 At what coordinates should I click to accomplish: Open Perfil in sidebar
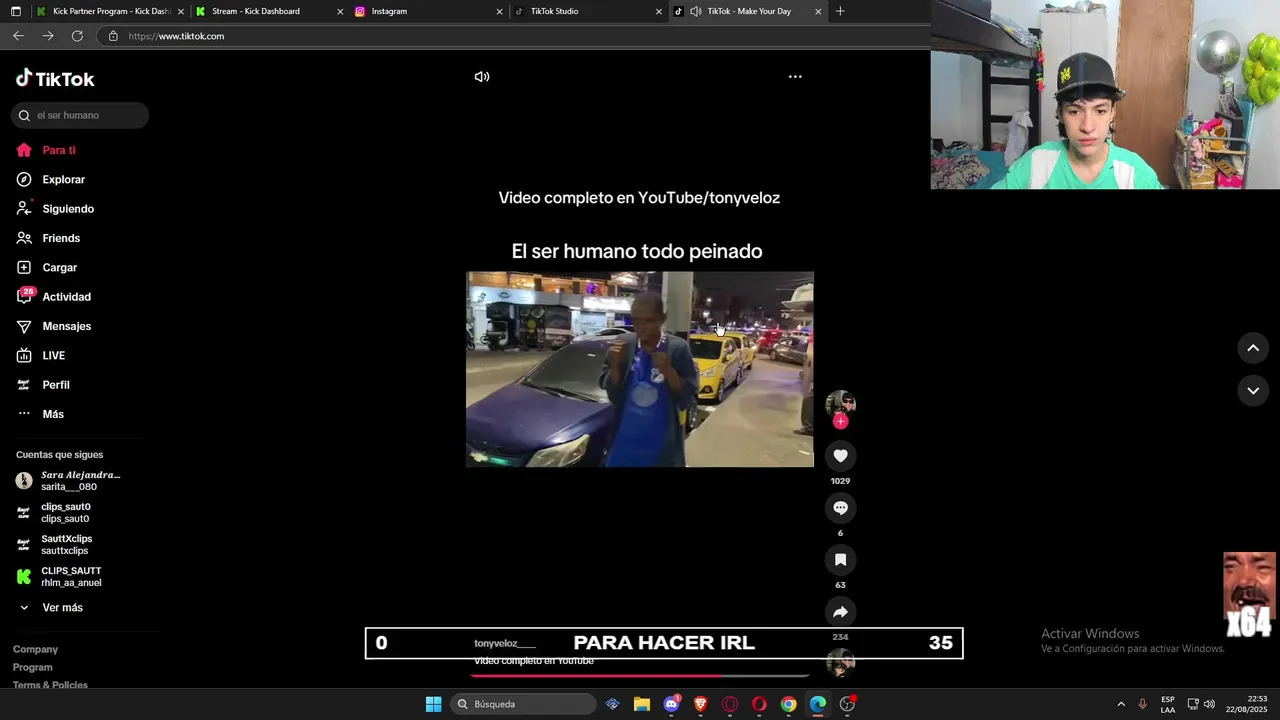(x=43, y=385)
